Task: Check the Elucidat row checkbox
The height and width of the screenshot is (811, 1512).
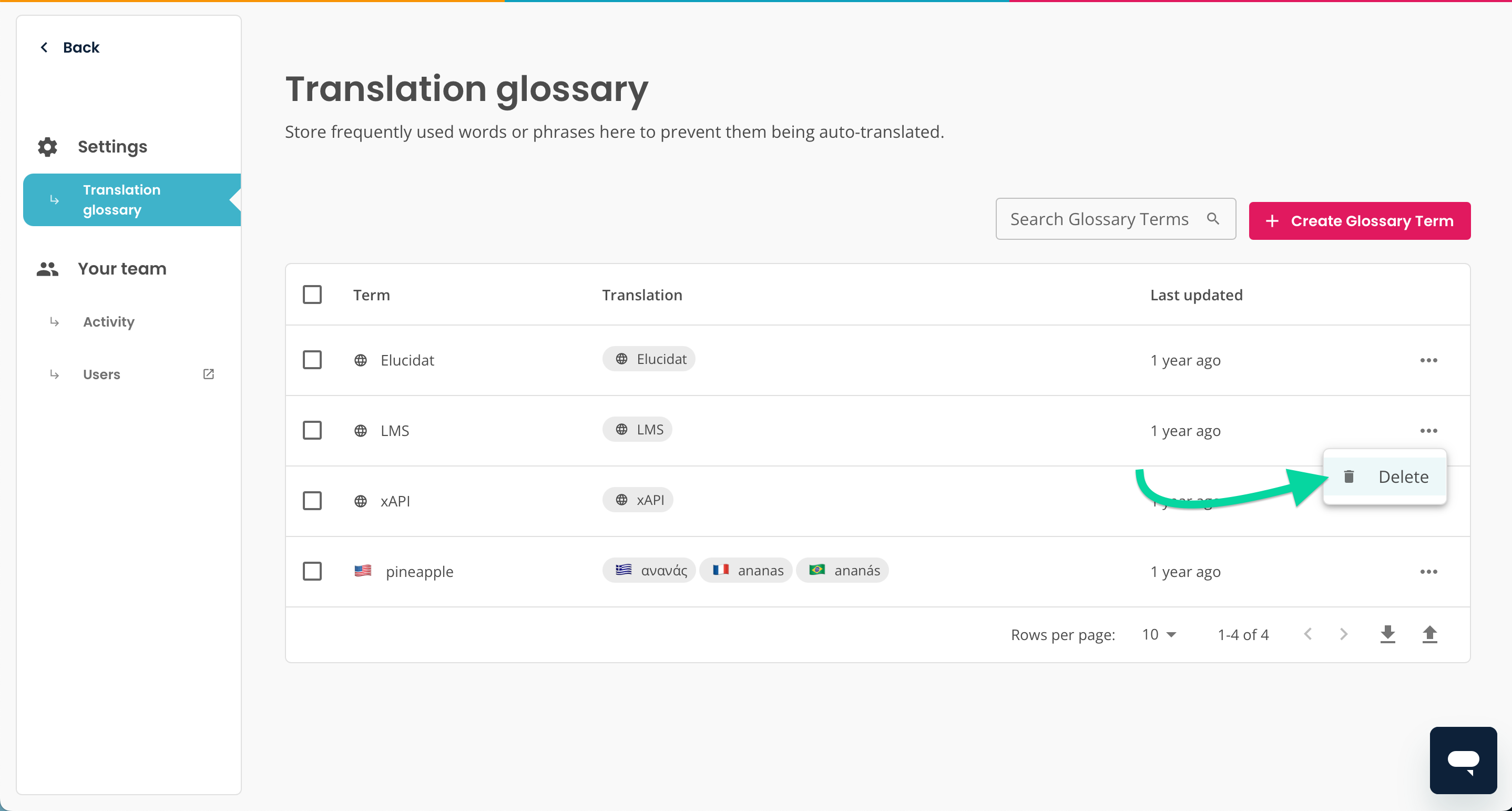Action: click(x=312, y=360)
